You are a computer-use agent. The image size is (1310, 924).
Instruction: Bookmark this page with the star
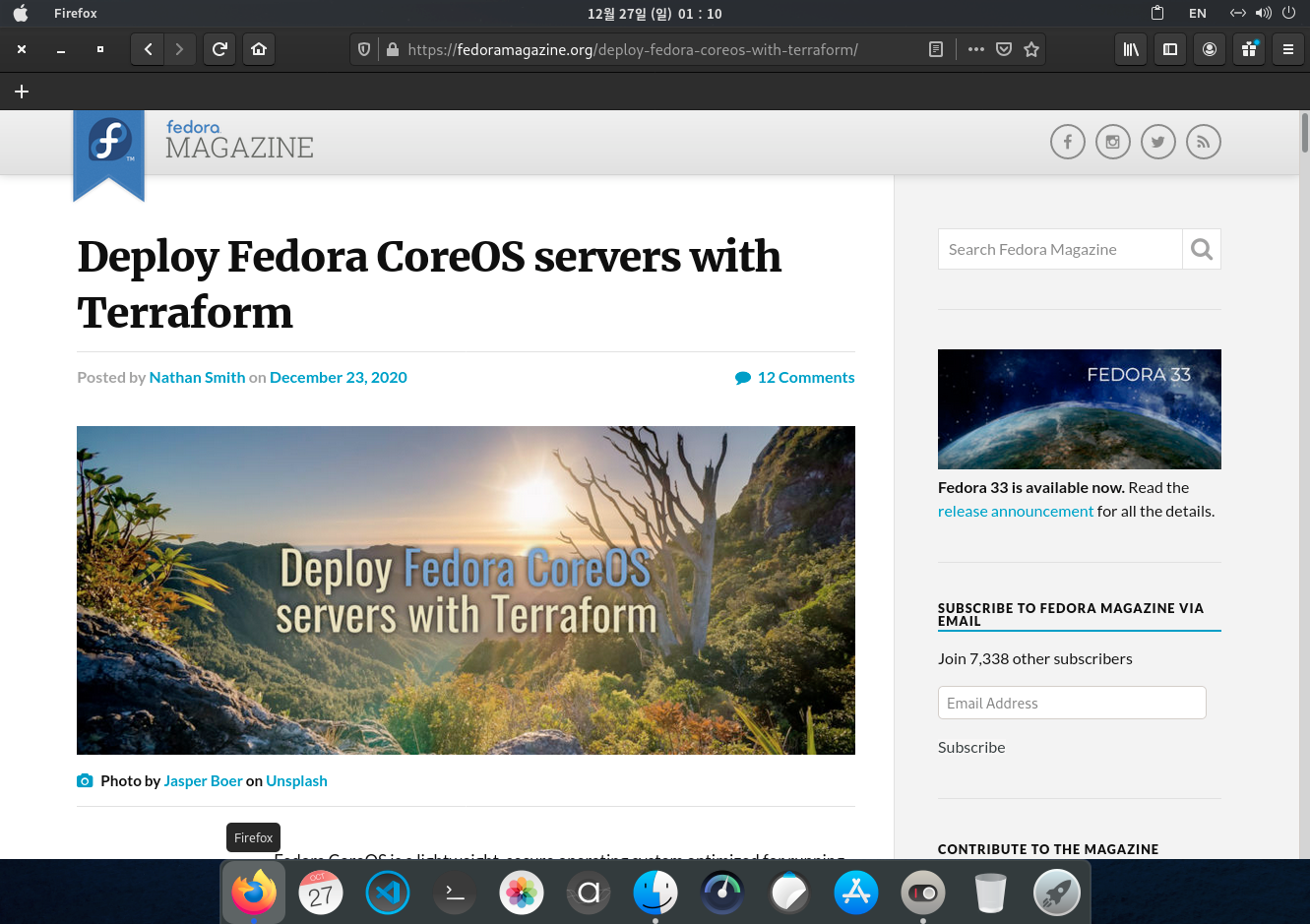(1031, 49)
